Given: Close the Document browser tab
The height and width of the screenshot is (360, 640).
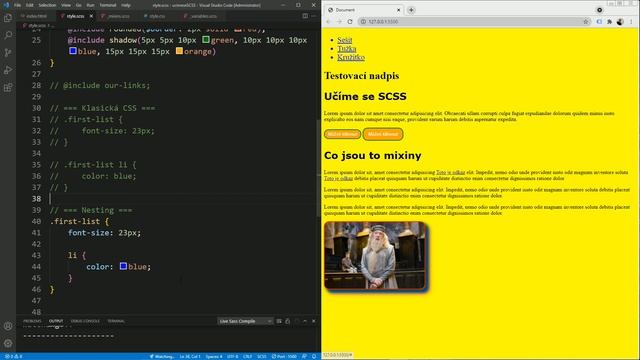Looking at the screenshot, I should (x=399, y=10).
